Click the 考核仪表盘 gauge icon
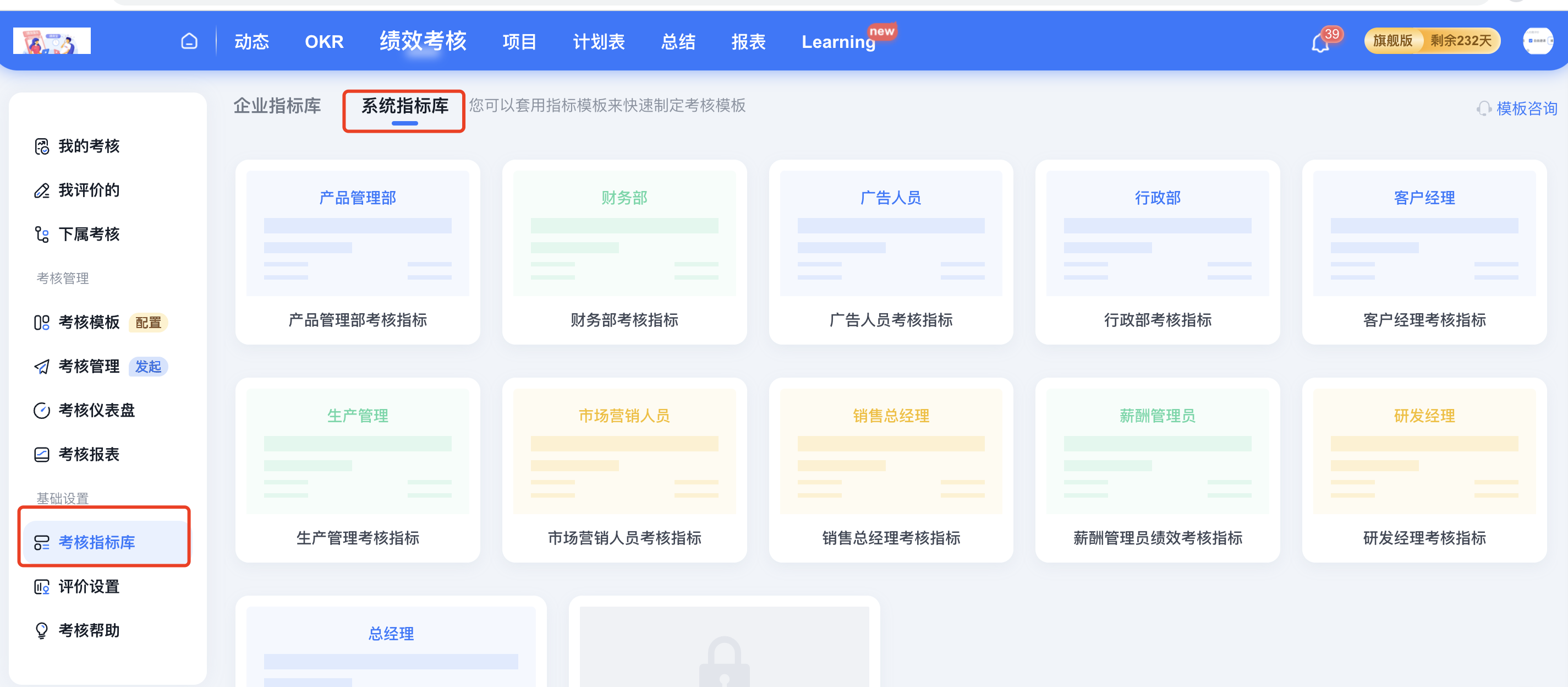1568x687 pixels. [x=41, y=411]
